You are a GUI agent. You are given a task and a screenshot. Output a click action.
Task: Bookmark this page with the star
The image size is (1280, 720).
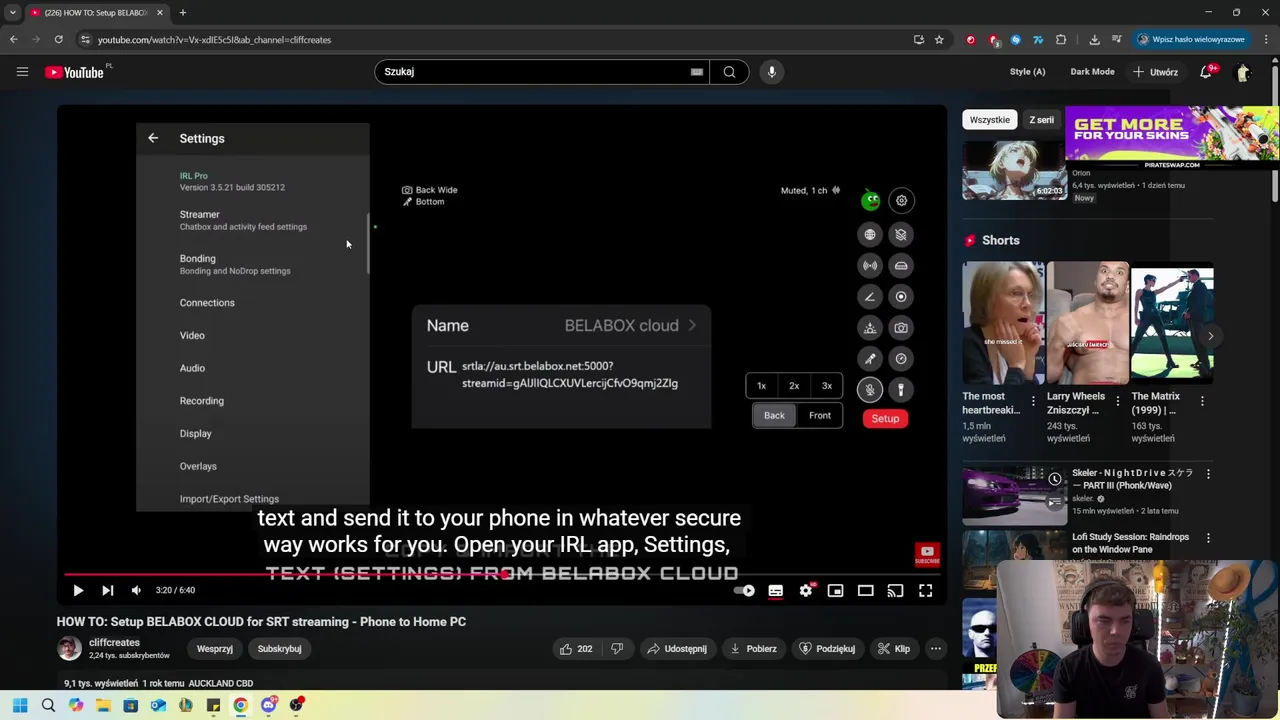[x=939, y=40]
